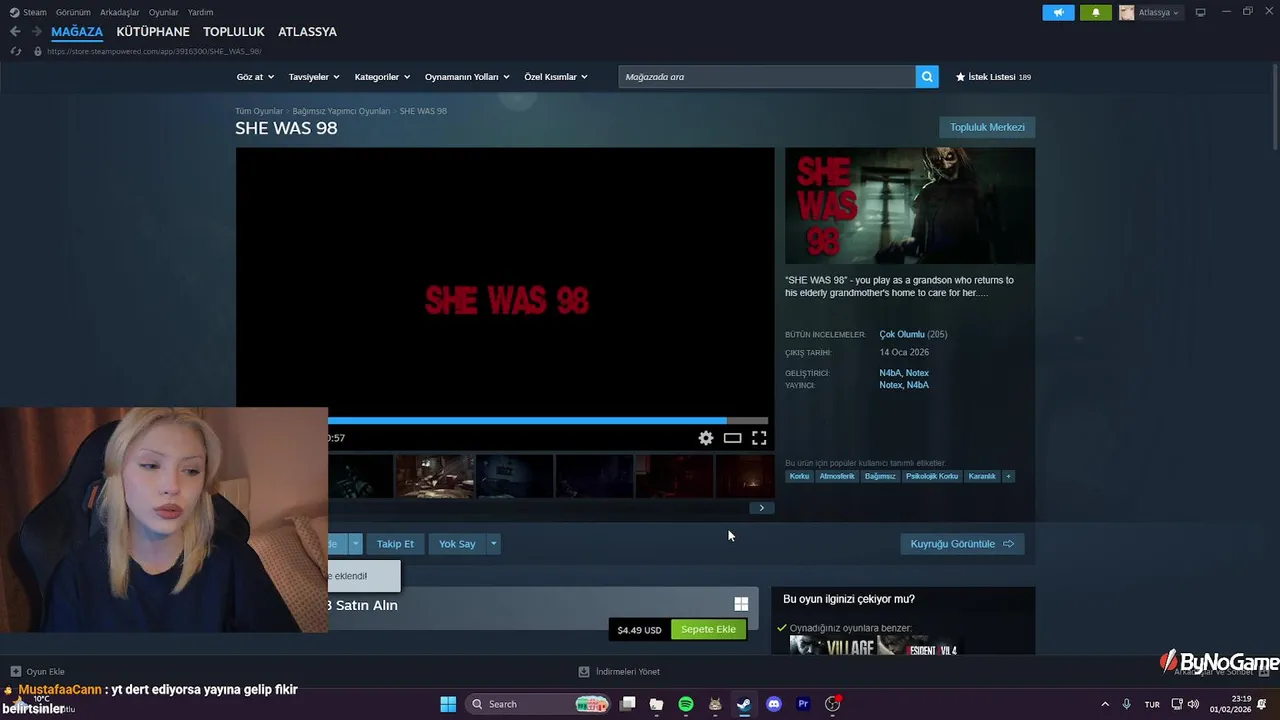Click the blue announcements megaphone icon
Viewport: 1280px width, 720px height.
[x=1058, y=13]
